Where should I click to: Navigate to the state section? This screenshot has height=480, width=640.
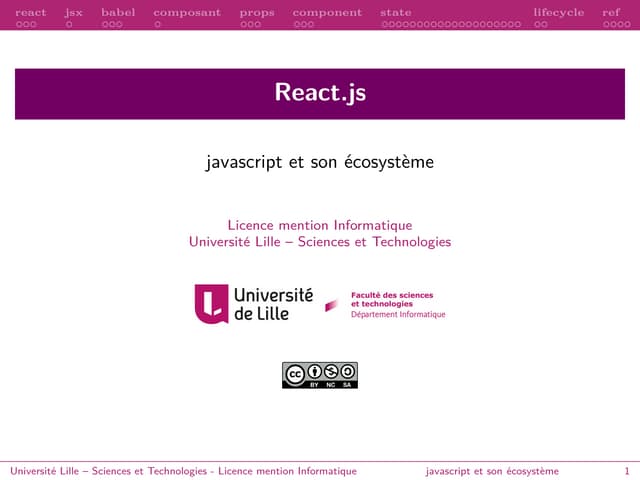pos(396,12)
